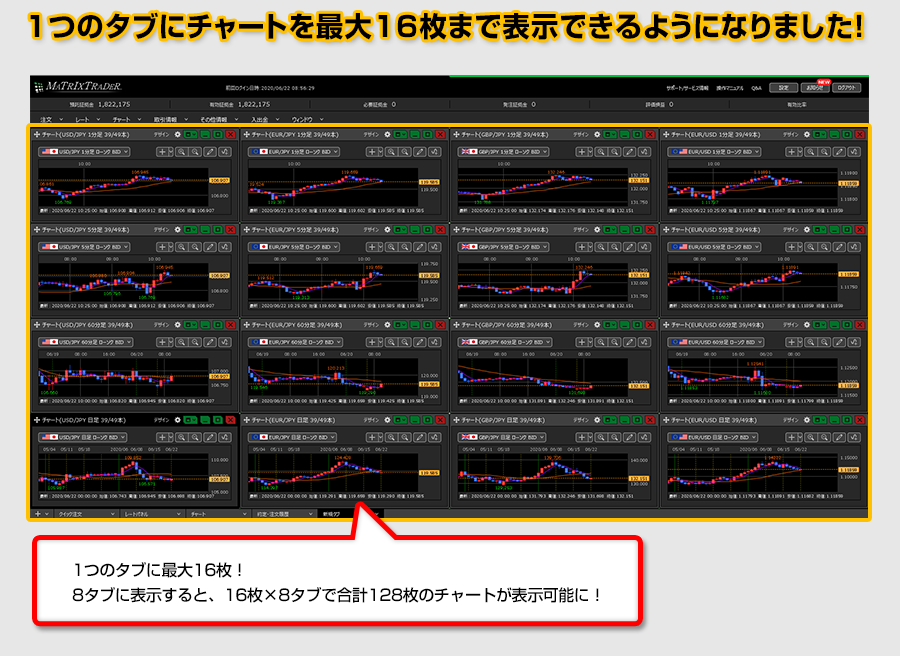Click デザイン on the EUR/USD 60分足 chart header

pos(791,325)
